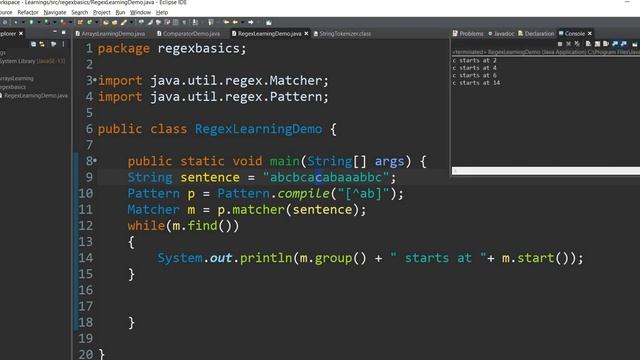Open the Help menu
Viewport: 640px width, 360px height.
[x=162, y=12]
